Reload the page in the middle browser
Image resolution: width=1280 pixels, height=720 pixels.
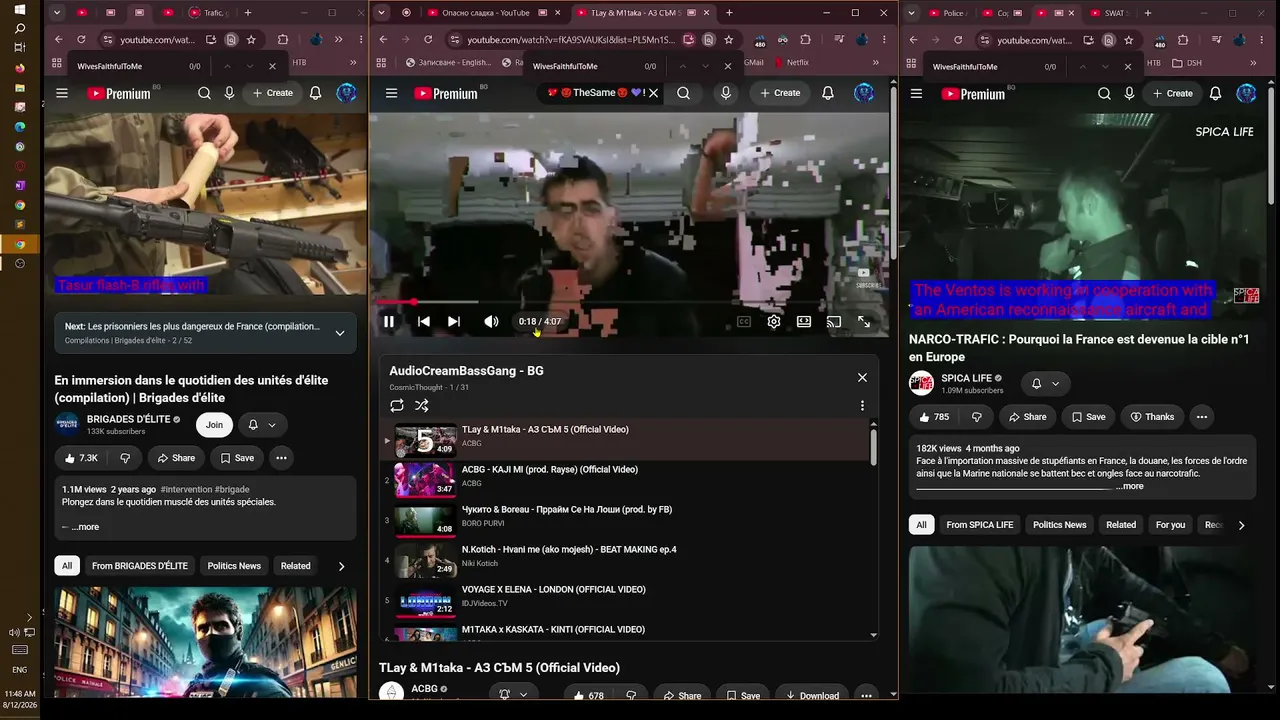[x=428, y=40]
